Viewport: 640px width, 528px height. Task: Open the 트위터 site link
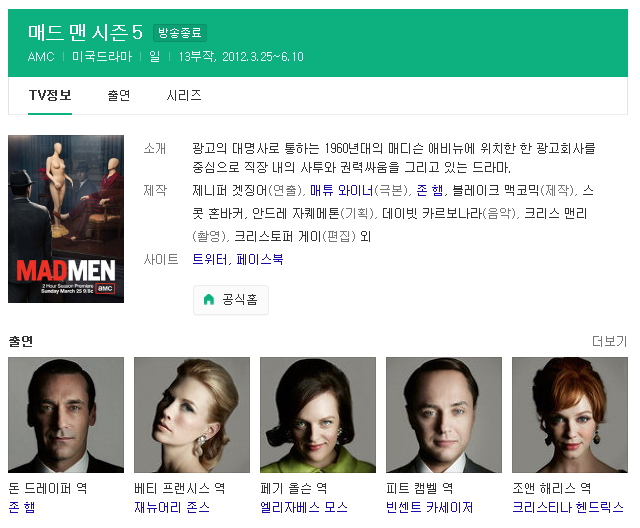point(209,260)
